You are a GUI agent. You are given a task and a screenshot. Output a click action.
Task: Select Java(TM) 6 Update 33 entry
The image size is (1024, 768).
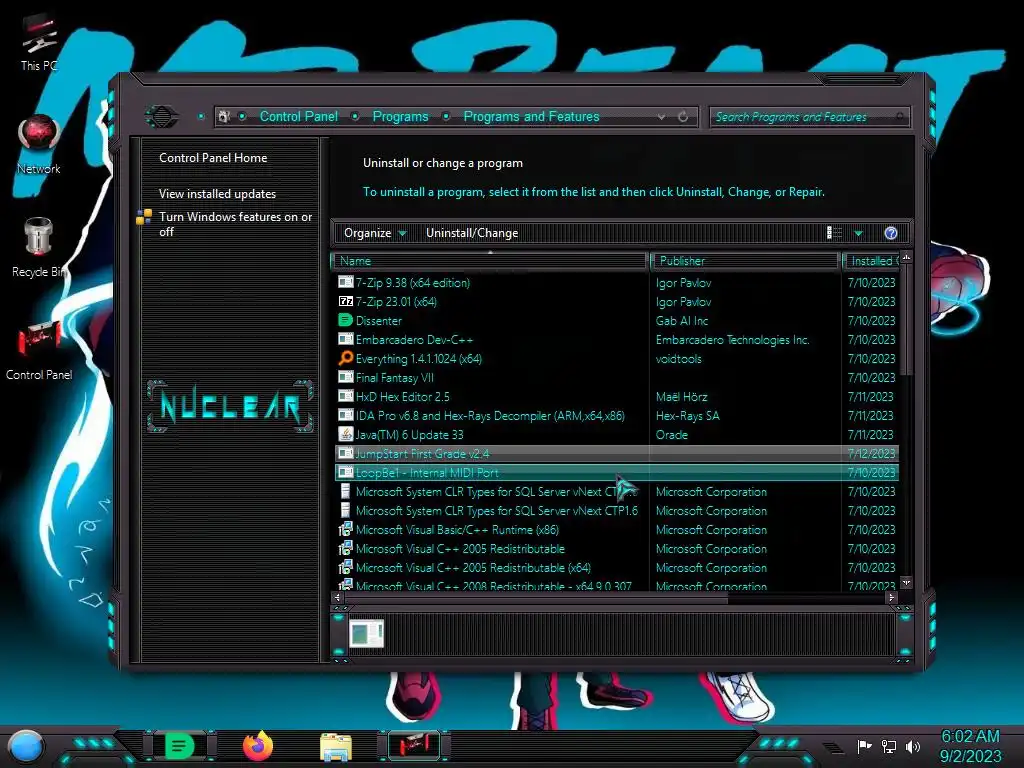[616, 434]
